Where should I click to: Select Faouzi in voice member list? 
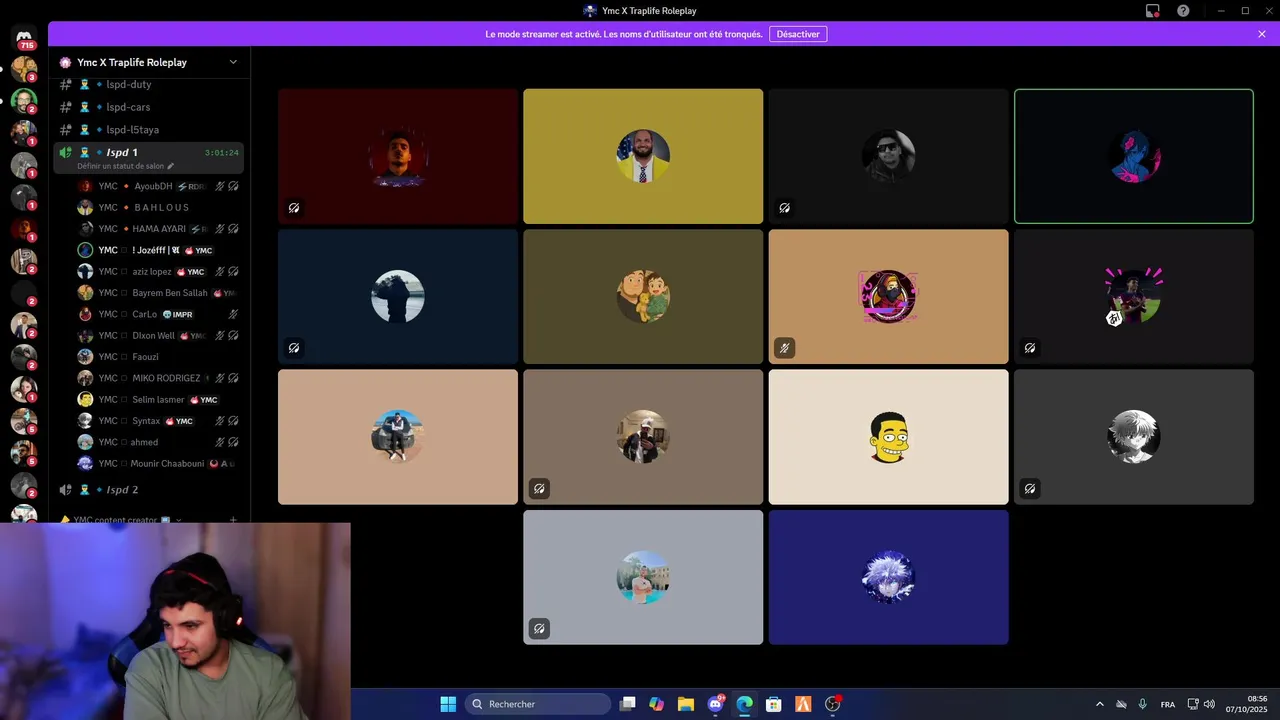point(159,356)
